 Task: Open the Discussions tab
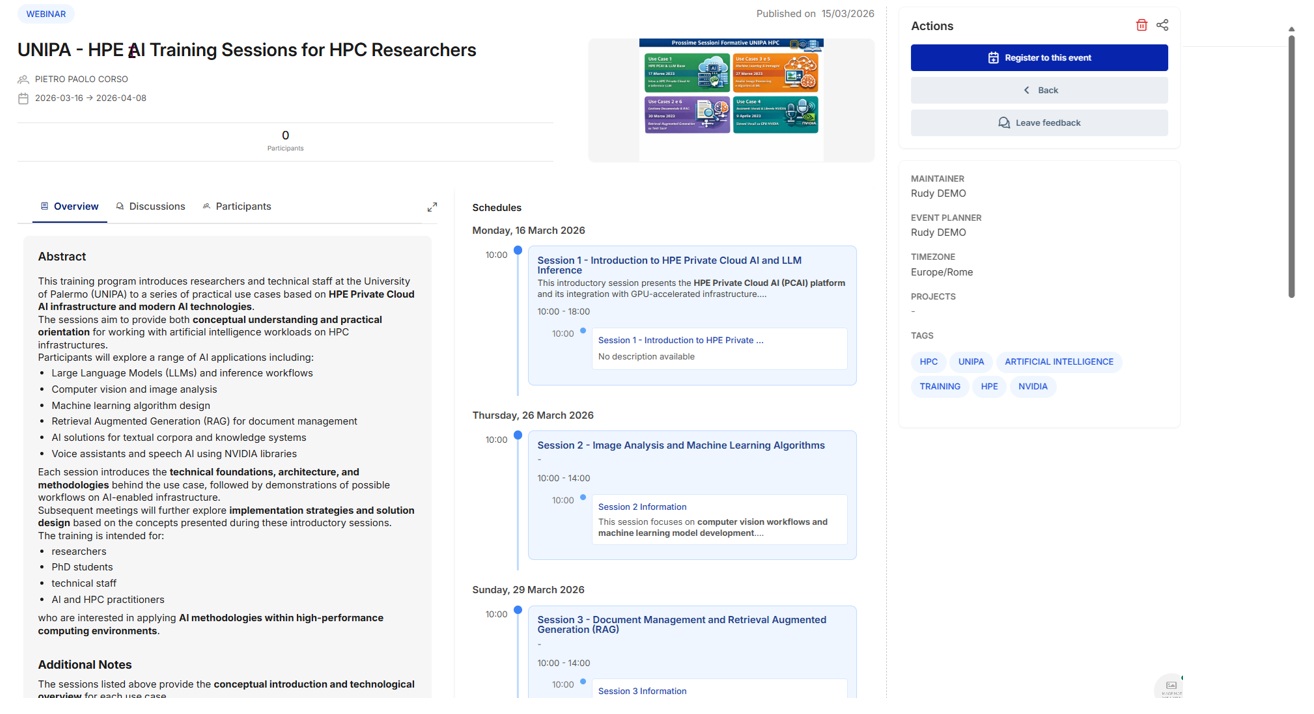(x=150, y=206)
